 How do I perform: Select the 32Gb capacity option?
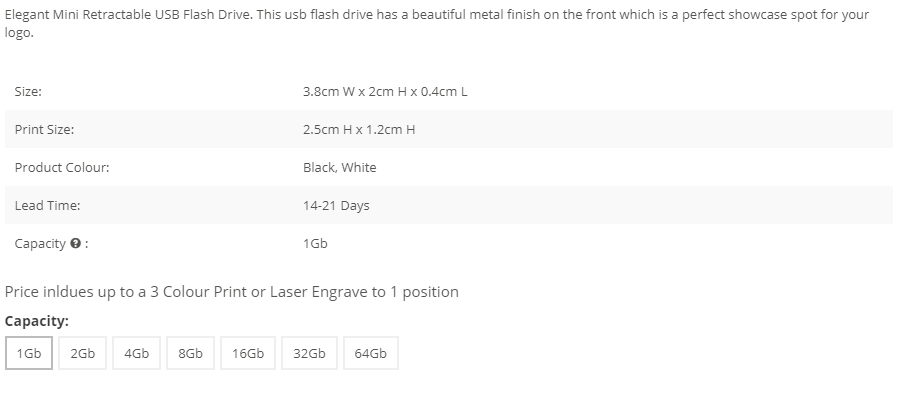(309, 353)
